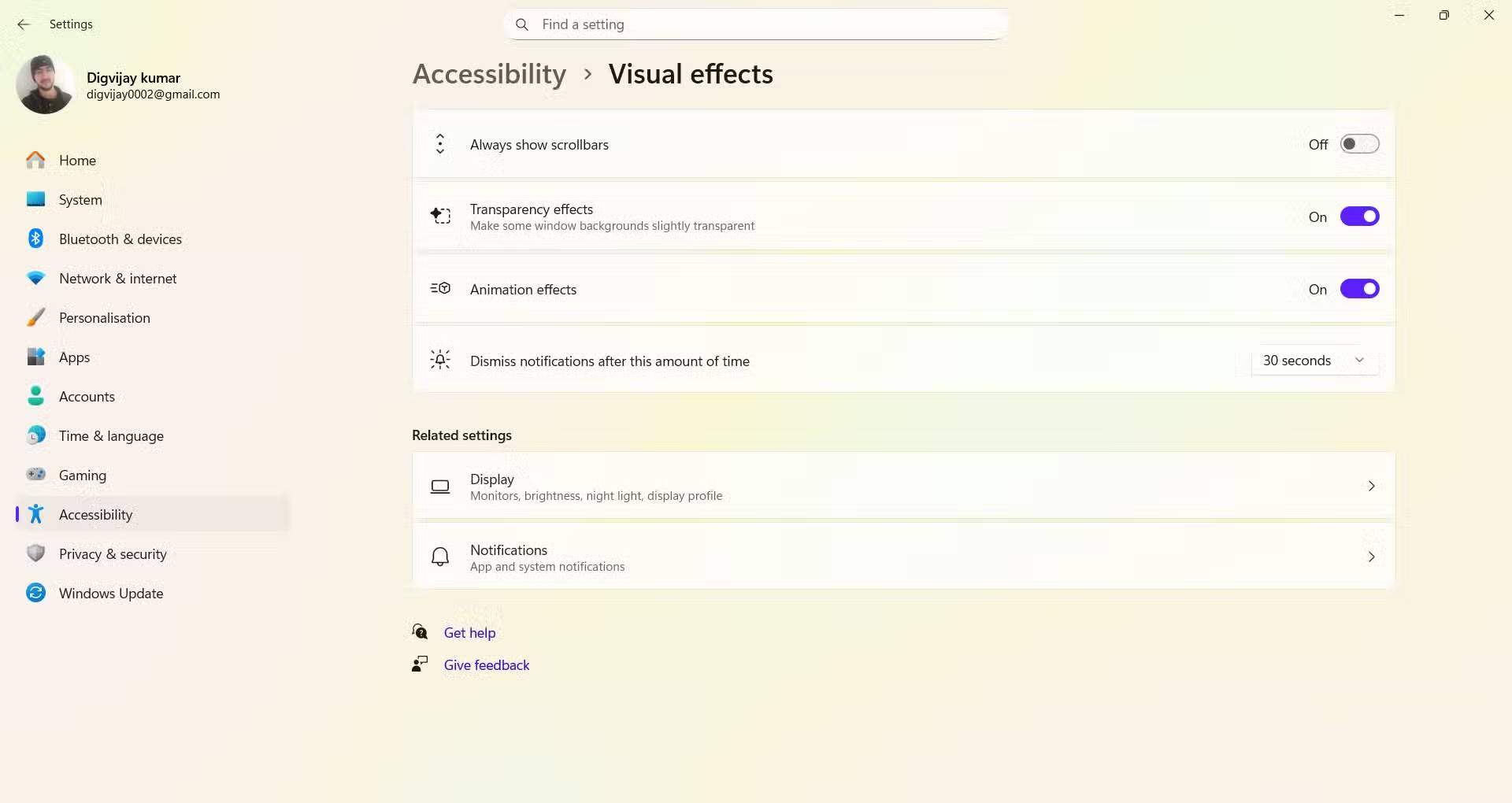Open the Give feedback link
The width and height of the screenshot is (1512, 803).
click(x=487, y=665)
